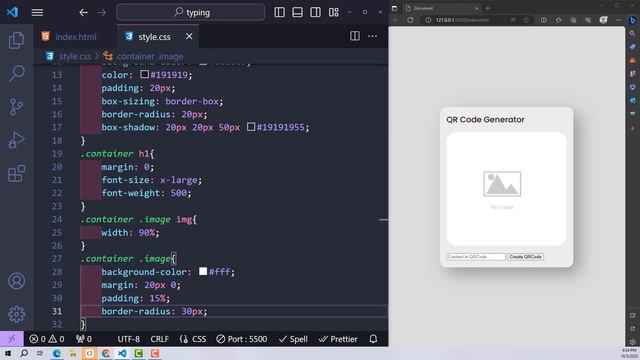Go back with the editor navigation arrow
This screenshot has height=360, width=640.
tap(83, 13)
